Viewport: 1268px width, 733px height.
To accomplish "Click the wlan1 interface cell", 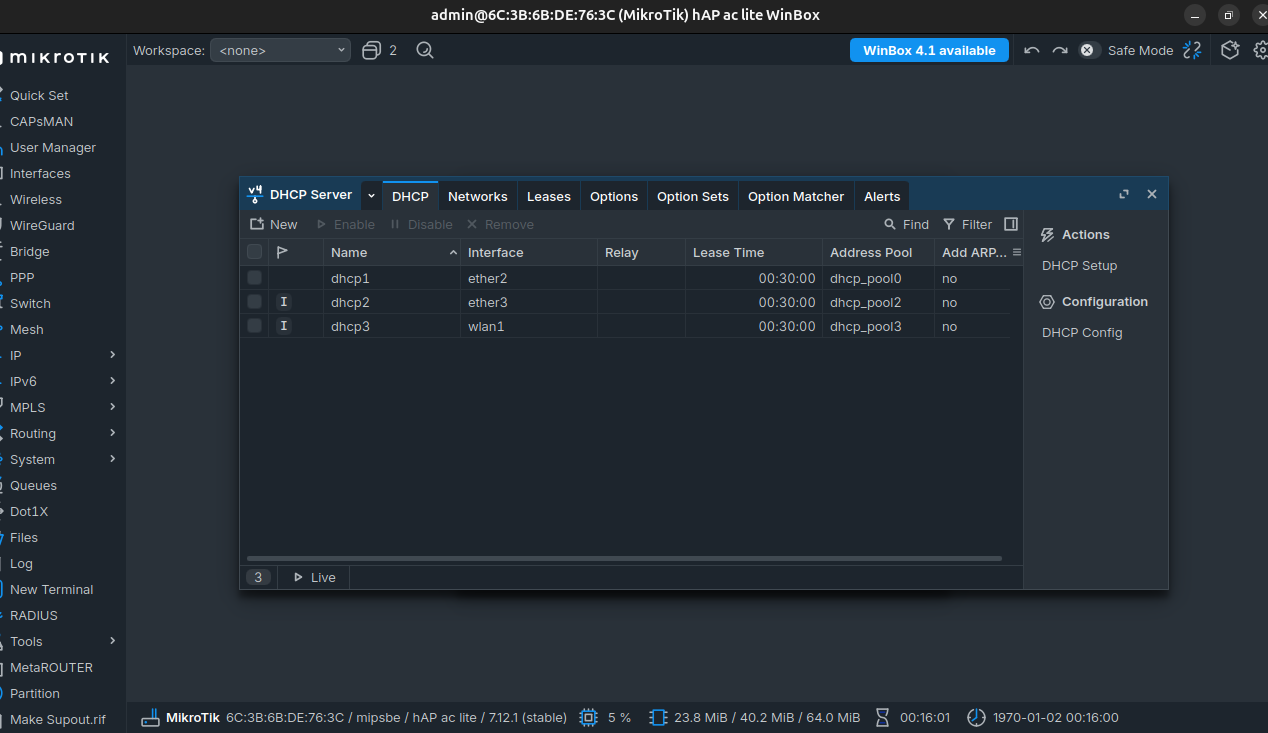I will click(528, 326).
